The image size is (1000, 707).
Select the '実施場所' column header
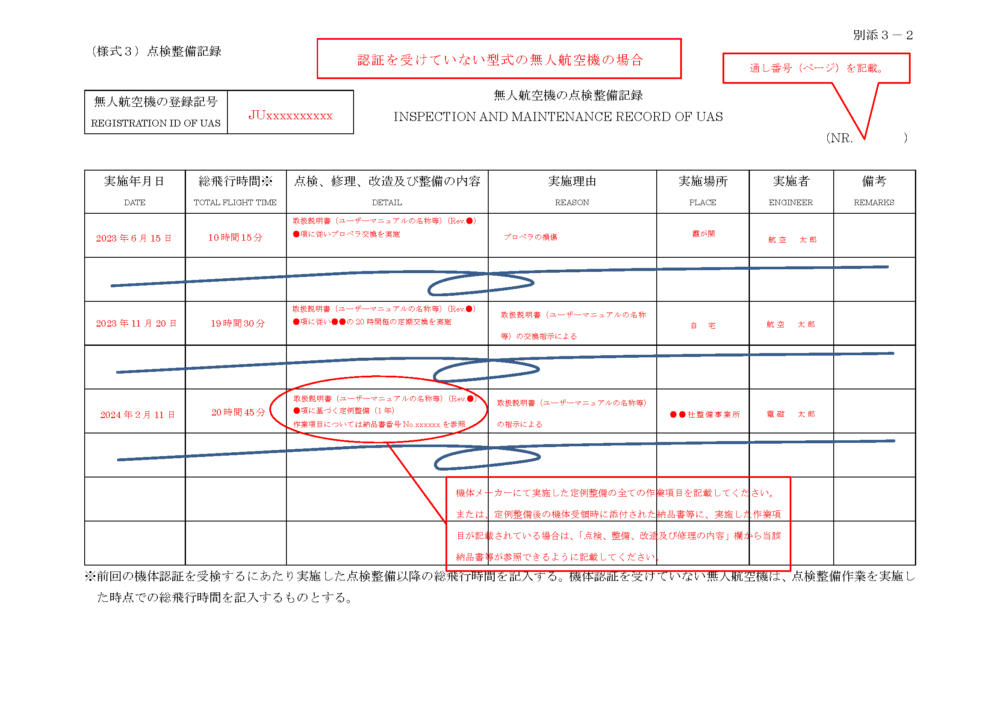703,182
